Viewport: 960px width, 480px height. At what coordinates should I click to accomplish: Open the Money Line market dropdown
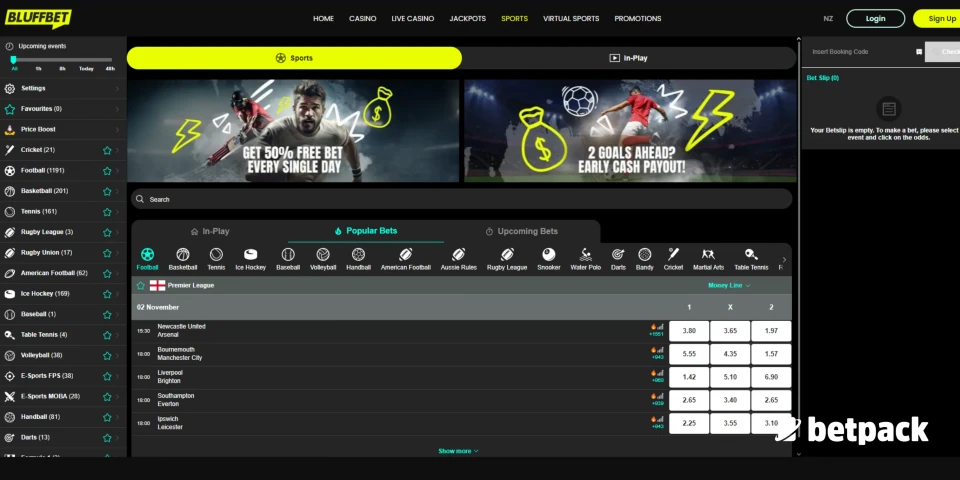729,285
